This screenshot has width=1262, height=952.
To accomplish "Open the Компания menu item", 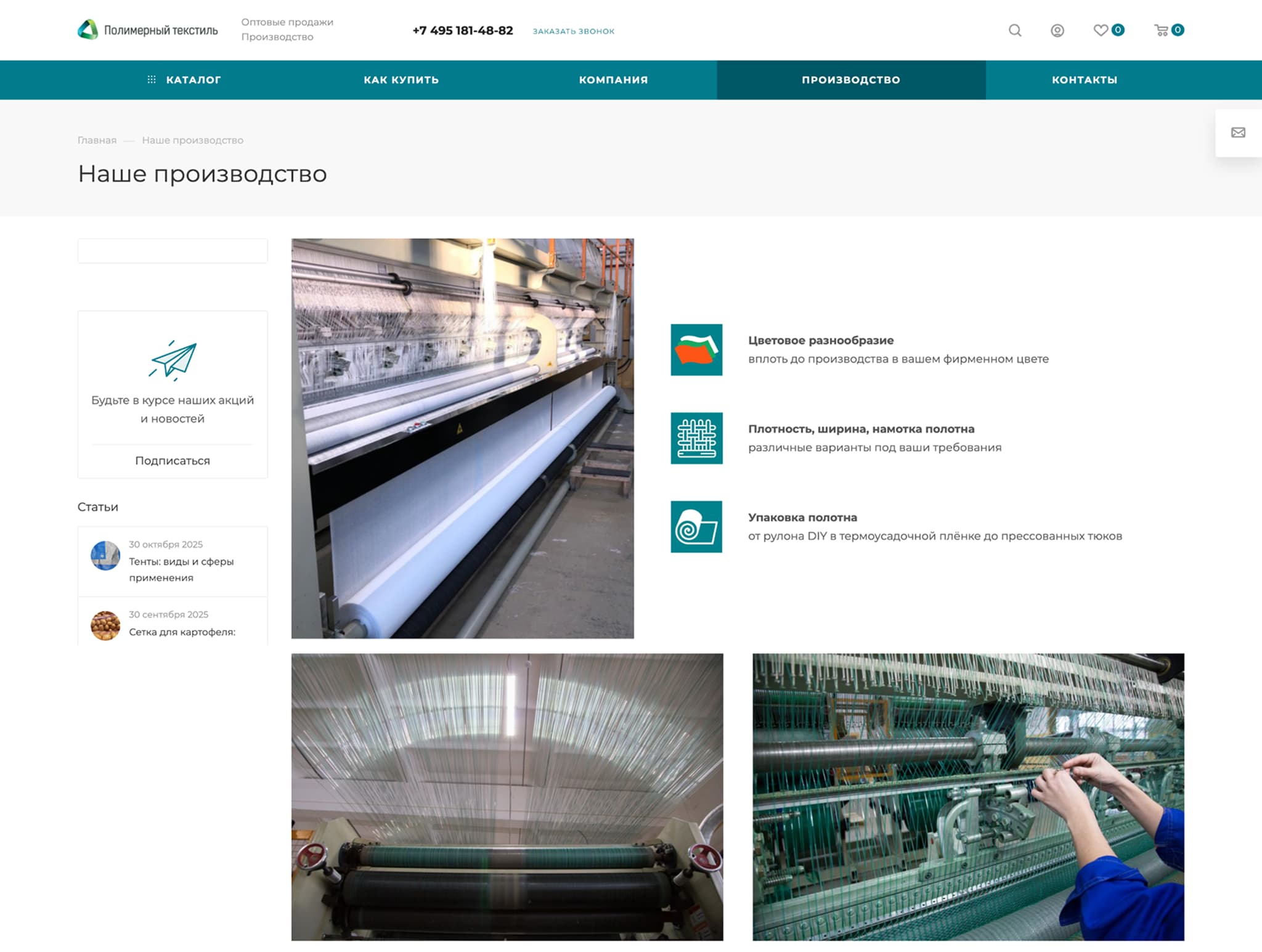I will click(x=613, y=80).
